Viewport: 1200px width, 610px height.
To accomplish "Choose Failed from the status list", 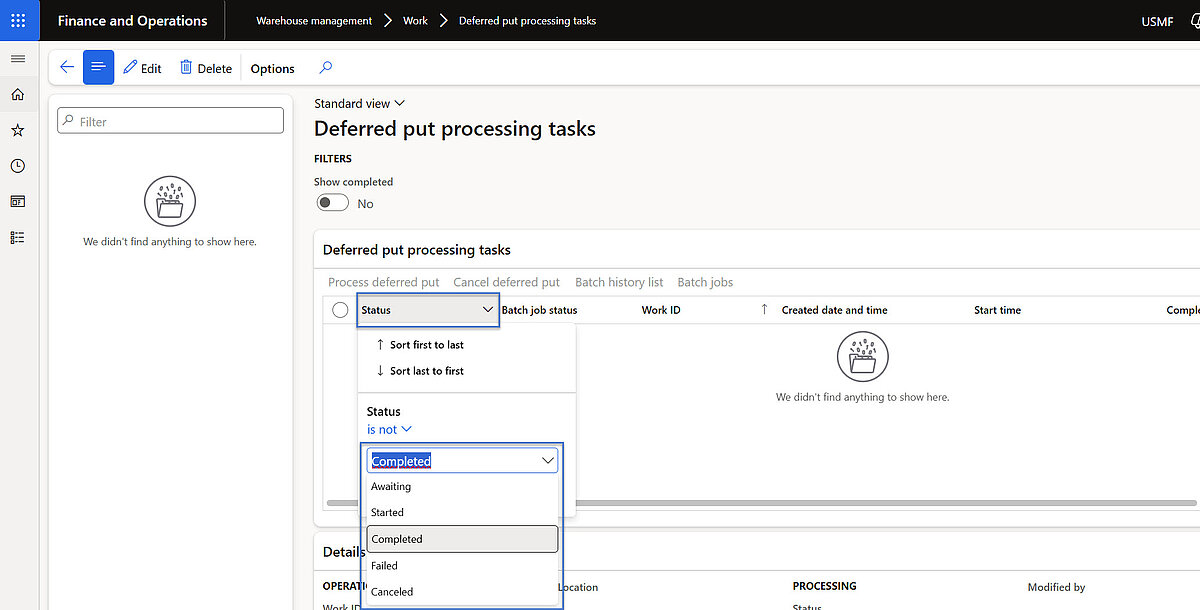I will coord(385,565).
